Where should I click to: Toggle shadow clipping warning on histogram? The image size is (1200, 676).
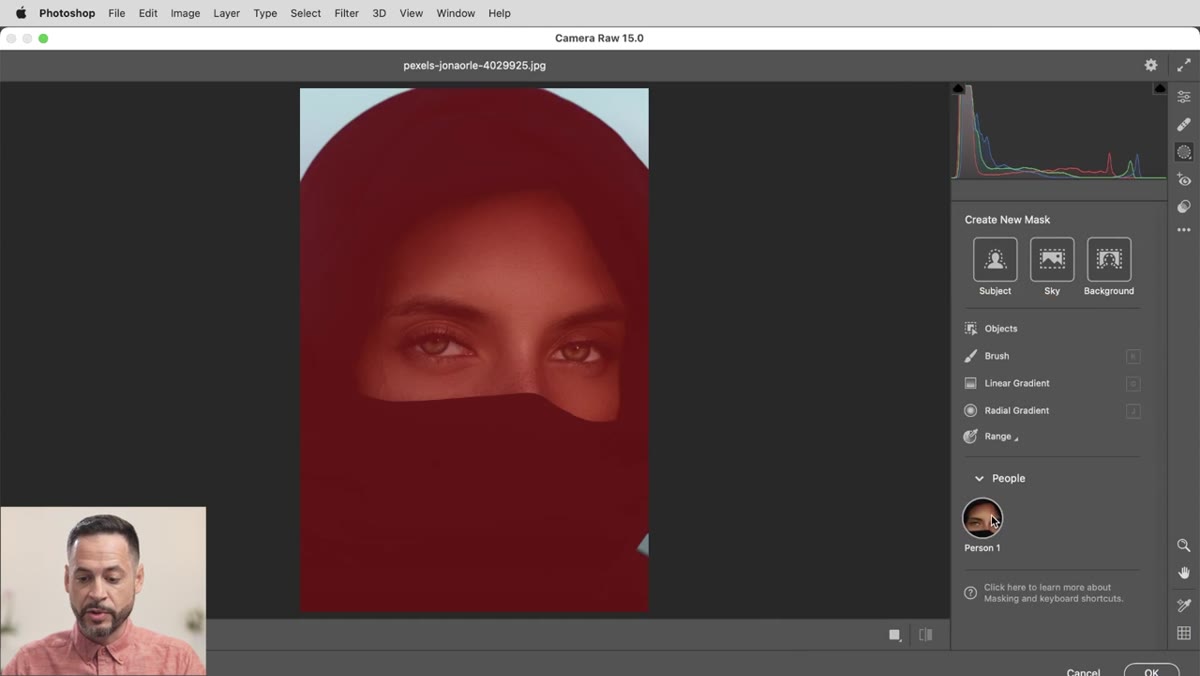click(959, 89)
